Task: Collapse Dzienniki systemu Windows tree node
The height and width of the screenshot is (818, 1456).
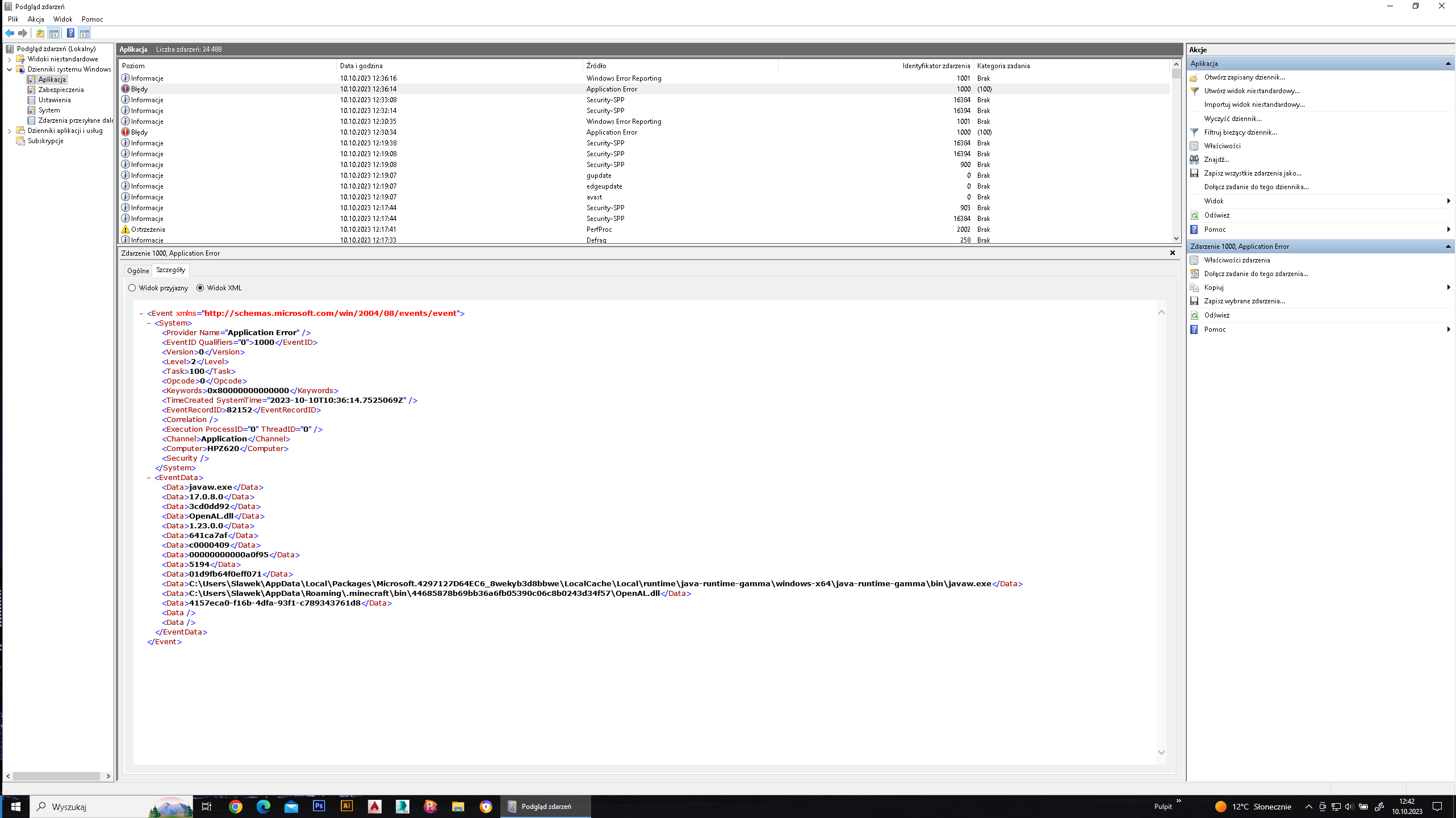Action: coord(9,69)
